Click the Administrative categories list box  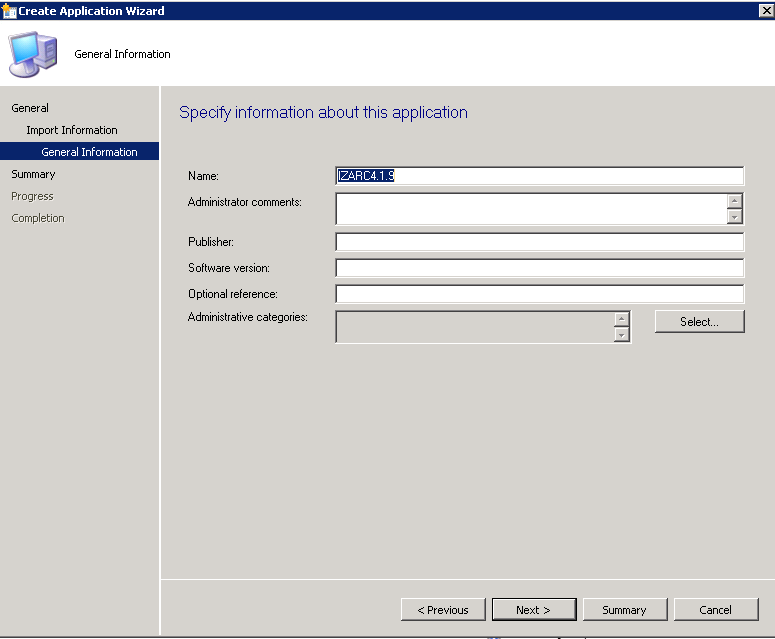pyautogui.click(x=475, y=327)
